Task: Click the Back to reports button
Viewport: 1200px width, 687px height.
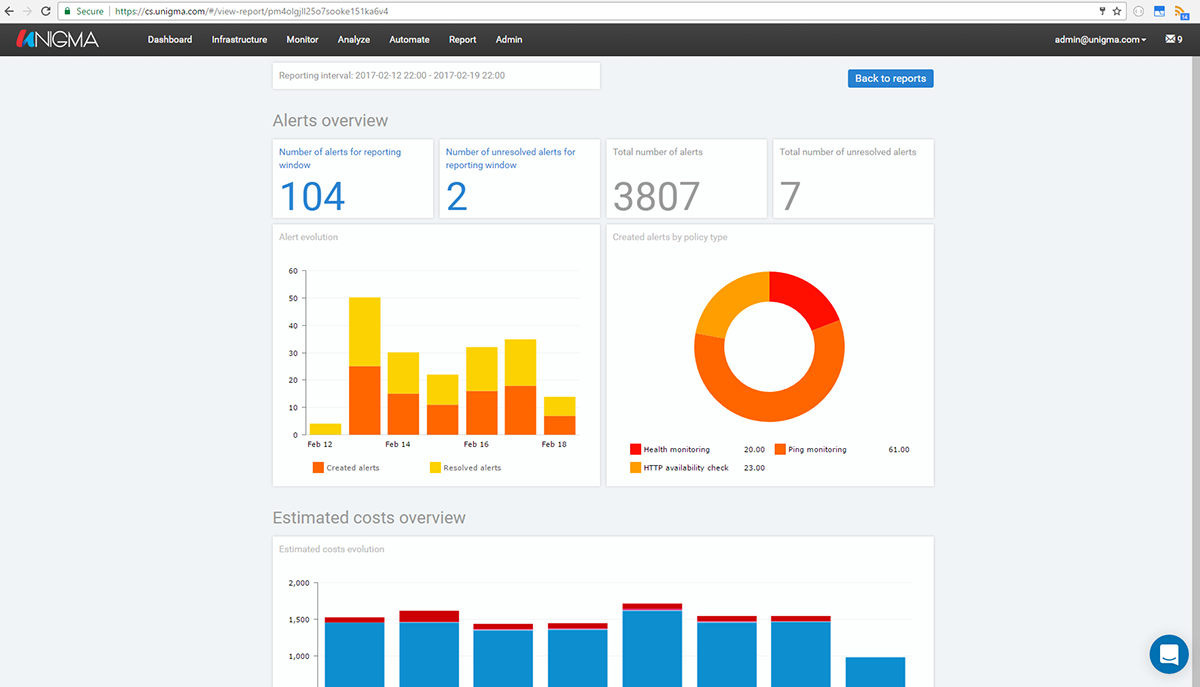Action: click(x=890, y=78)
